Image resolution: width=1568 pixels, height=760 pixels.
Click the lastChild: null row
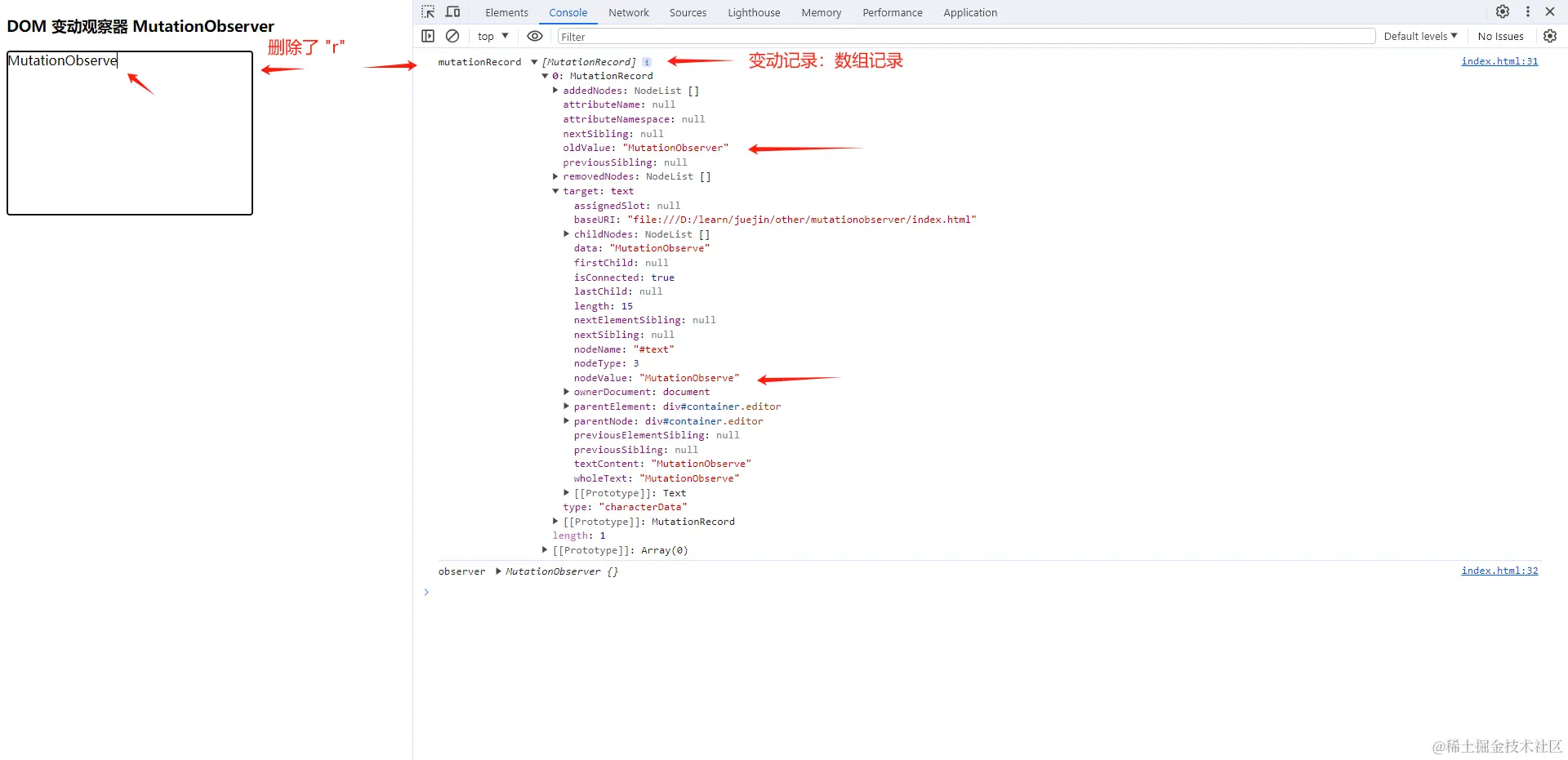tap(618, 291)
